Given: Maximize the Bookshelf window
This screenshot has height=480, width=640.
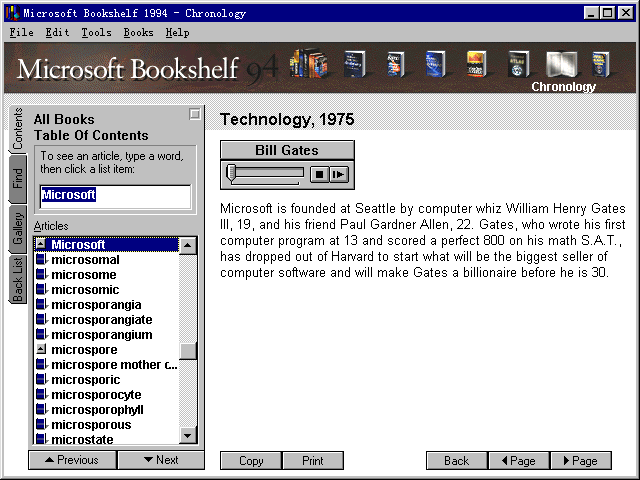Looking at the screenshot, I should tap(607, 13).
